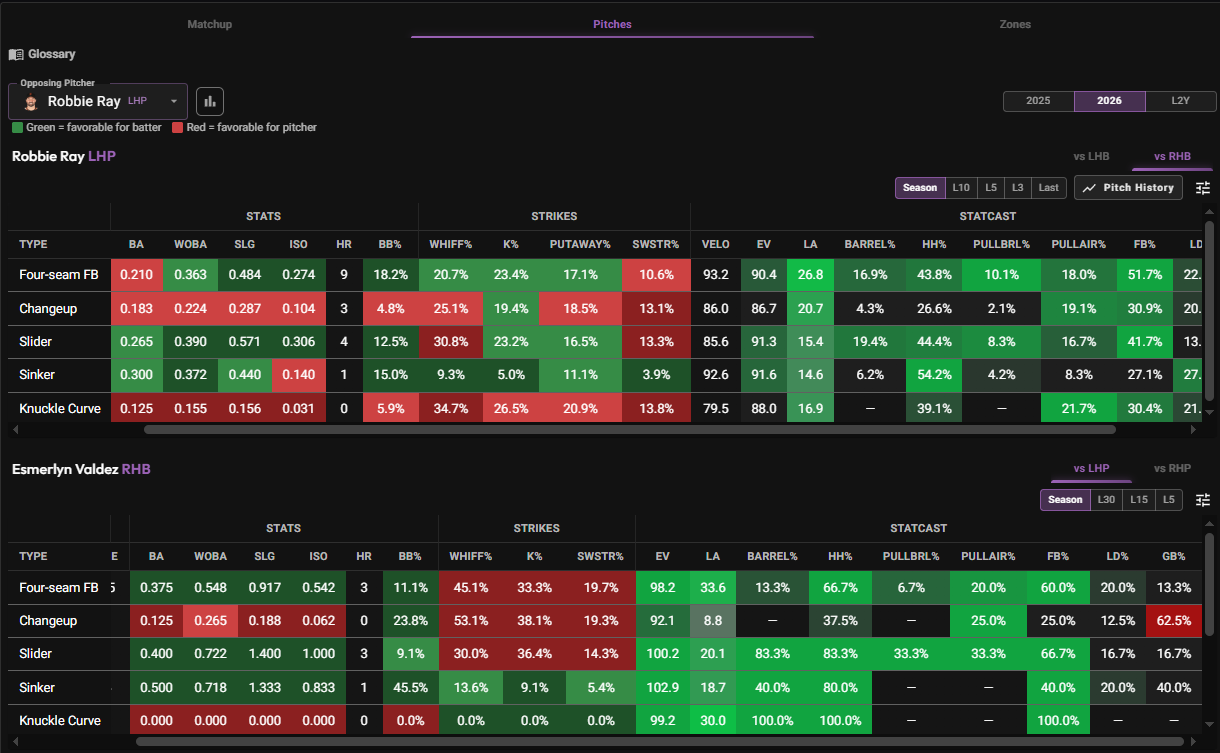The width and height of the screenshot is (1220, 753).
Task: Choose Season range in pitcher table
Action: pyautogui.click(x=920, y=188)
